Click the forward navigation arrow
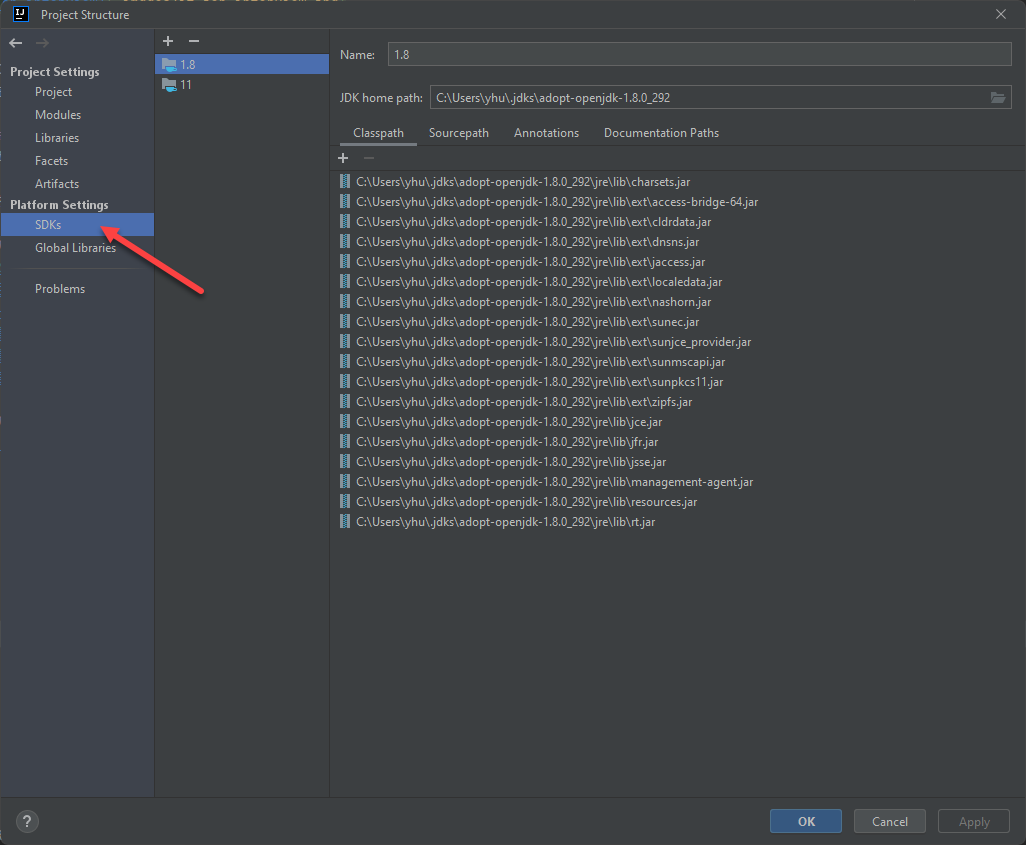This screenshot has width=1026, height=845. [x=42, y=43]
